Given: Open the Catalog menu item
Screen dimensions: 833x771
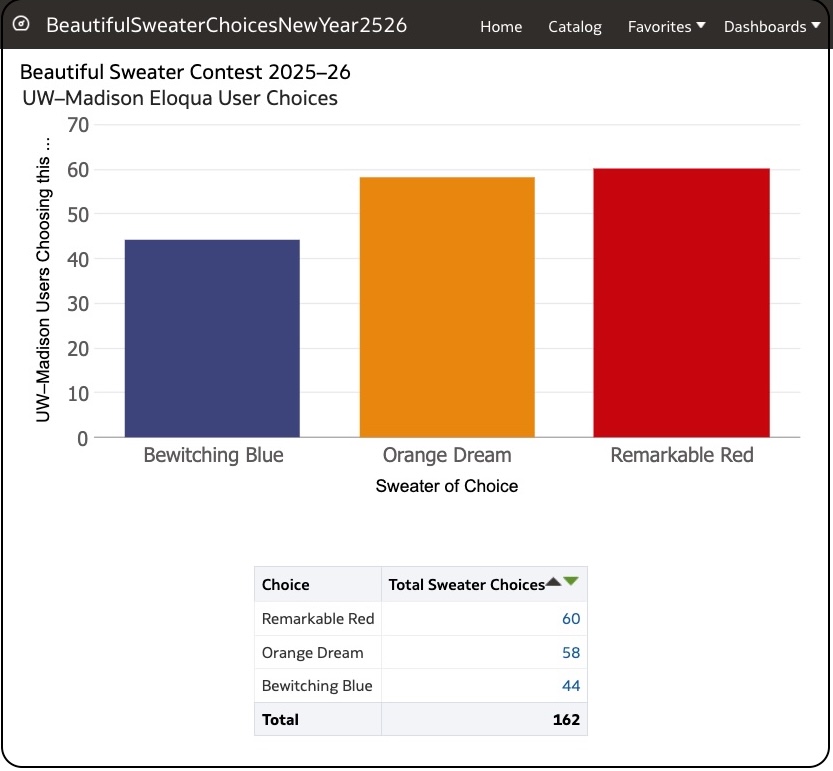Looking at the screenshot, I should point(575,27).
